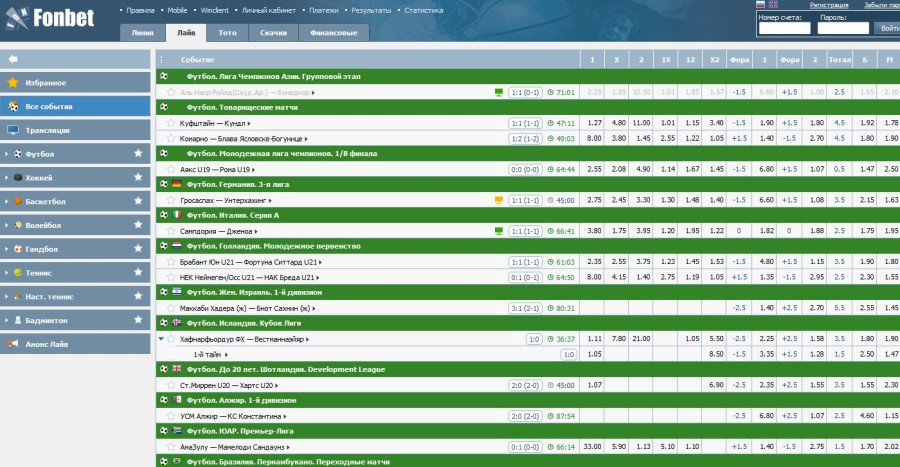
Task: Open Анонс Лайв megaphone item
Action: pyautogui.click(x=46, y=344)
